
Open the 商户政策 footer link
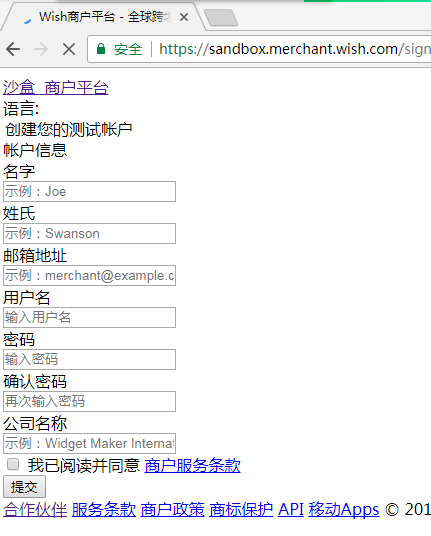pos(172,510)
